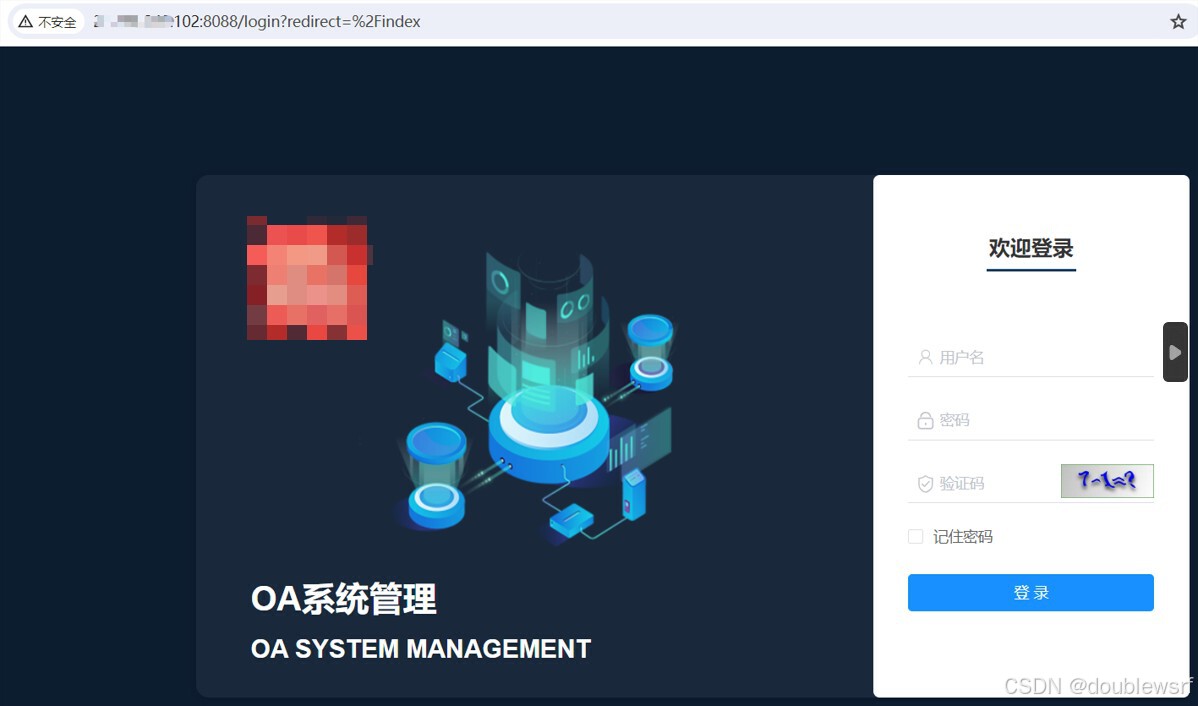Click the central server illustration graphic
The width and height of the screenshot is (1198, 706).
[550, 420]
